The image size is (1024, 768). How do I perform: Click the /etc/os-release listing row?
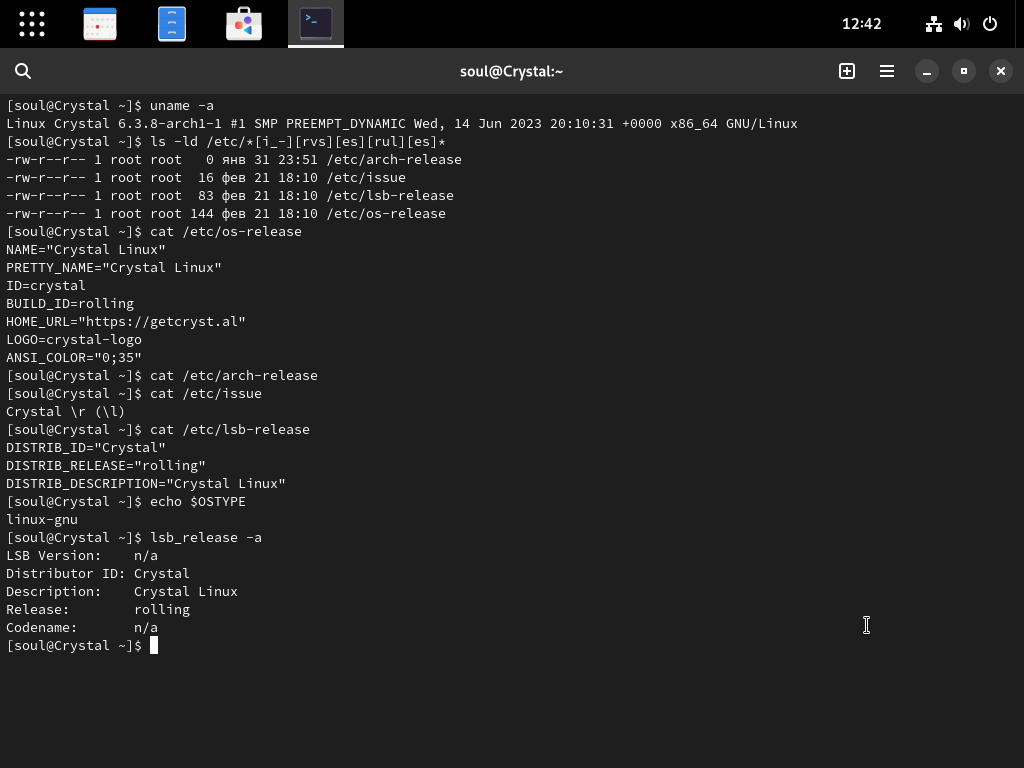[x=226, y=214]
